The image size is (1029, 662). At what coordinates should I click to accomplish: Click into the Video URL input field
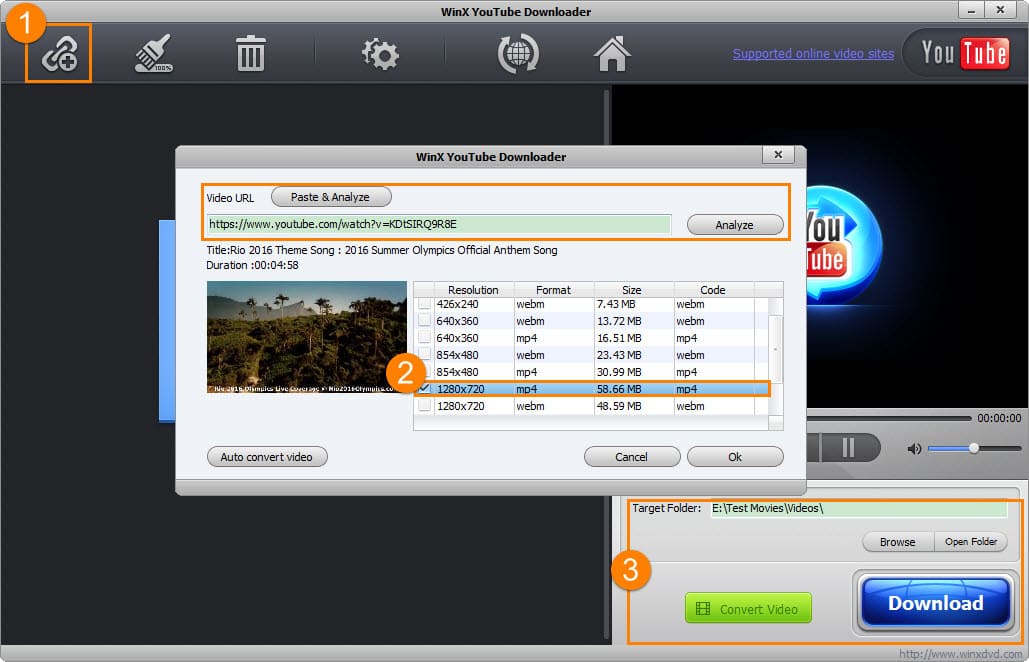(x=438, y=224)
